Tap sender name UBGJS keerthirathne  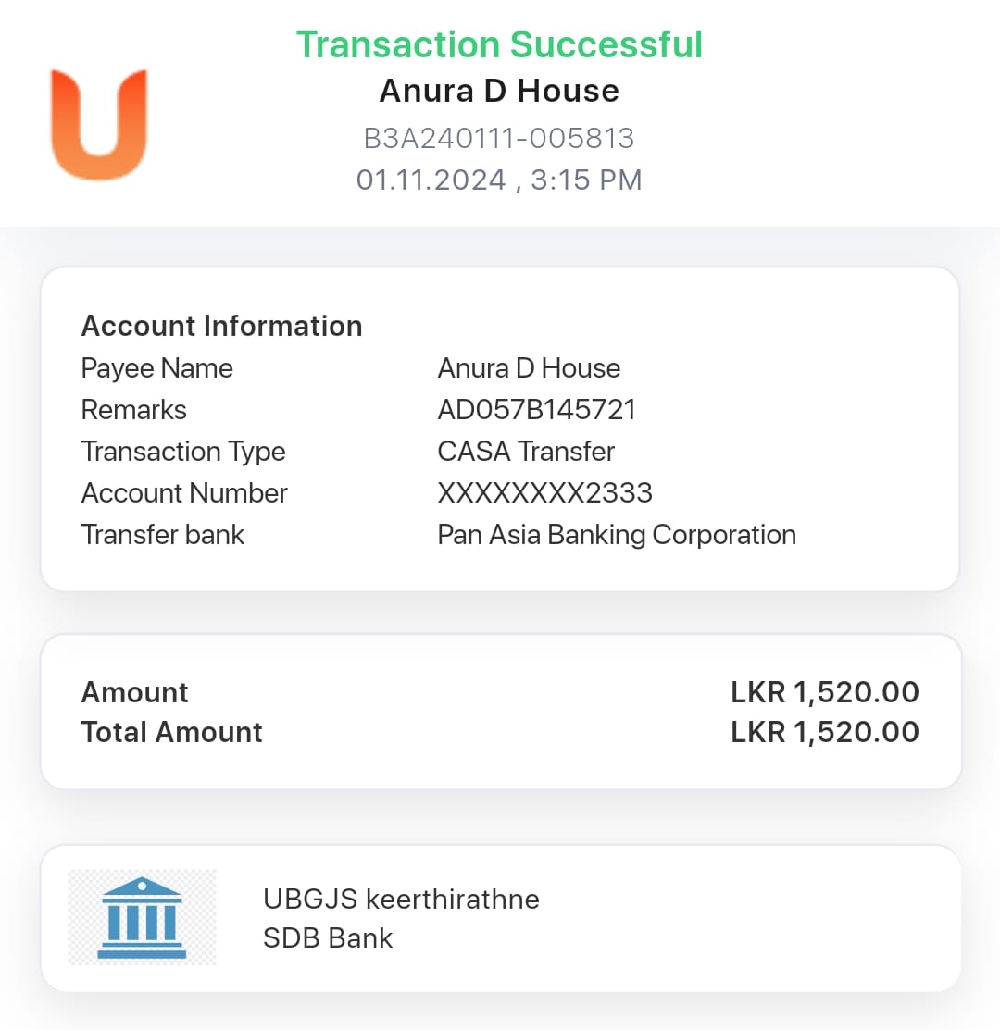(x=401, y=899)
